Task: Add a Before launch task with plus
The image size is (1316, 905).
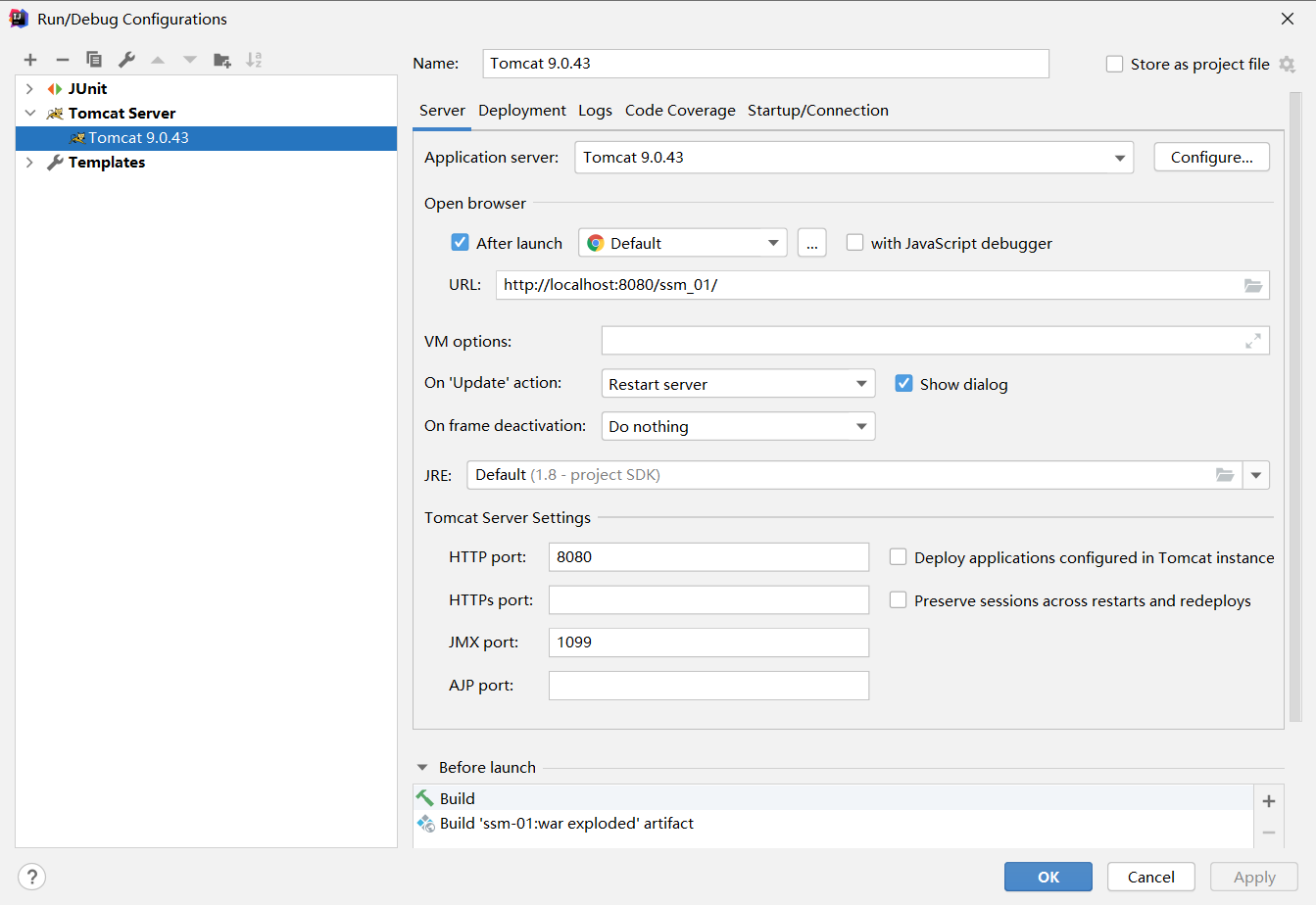Action: point(1269,801)
